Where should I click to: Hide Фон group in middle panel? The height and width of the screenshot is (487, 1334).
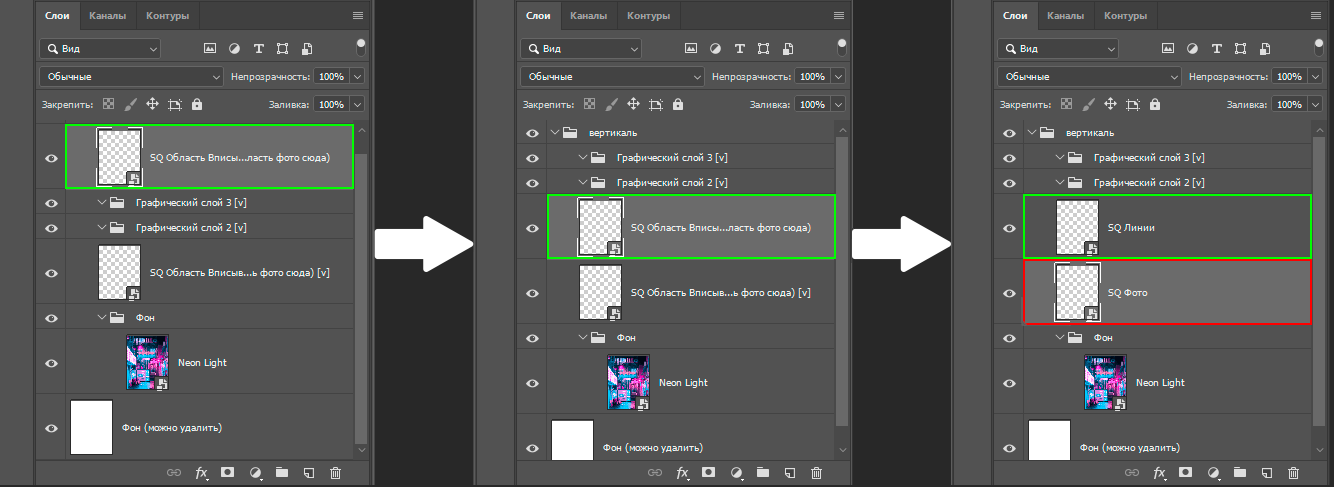(532, 338)
